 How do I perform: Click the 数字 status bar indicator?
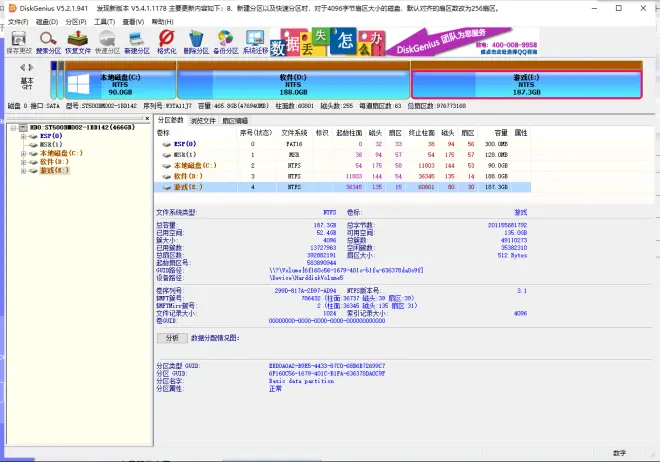pos(619,453)
